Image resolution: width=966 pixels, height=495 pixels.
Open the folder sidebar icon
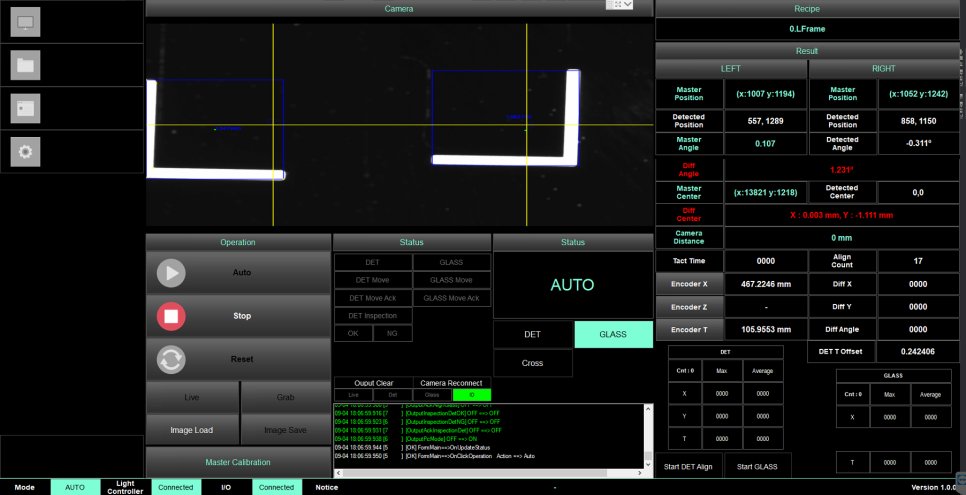[25, 65]
